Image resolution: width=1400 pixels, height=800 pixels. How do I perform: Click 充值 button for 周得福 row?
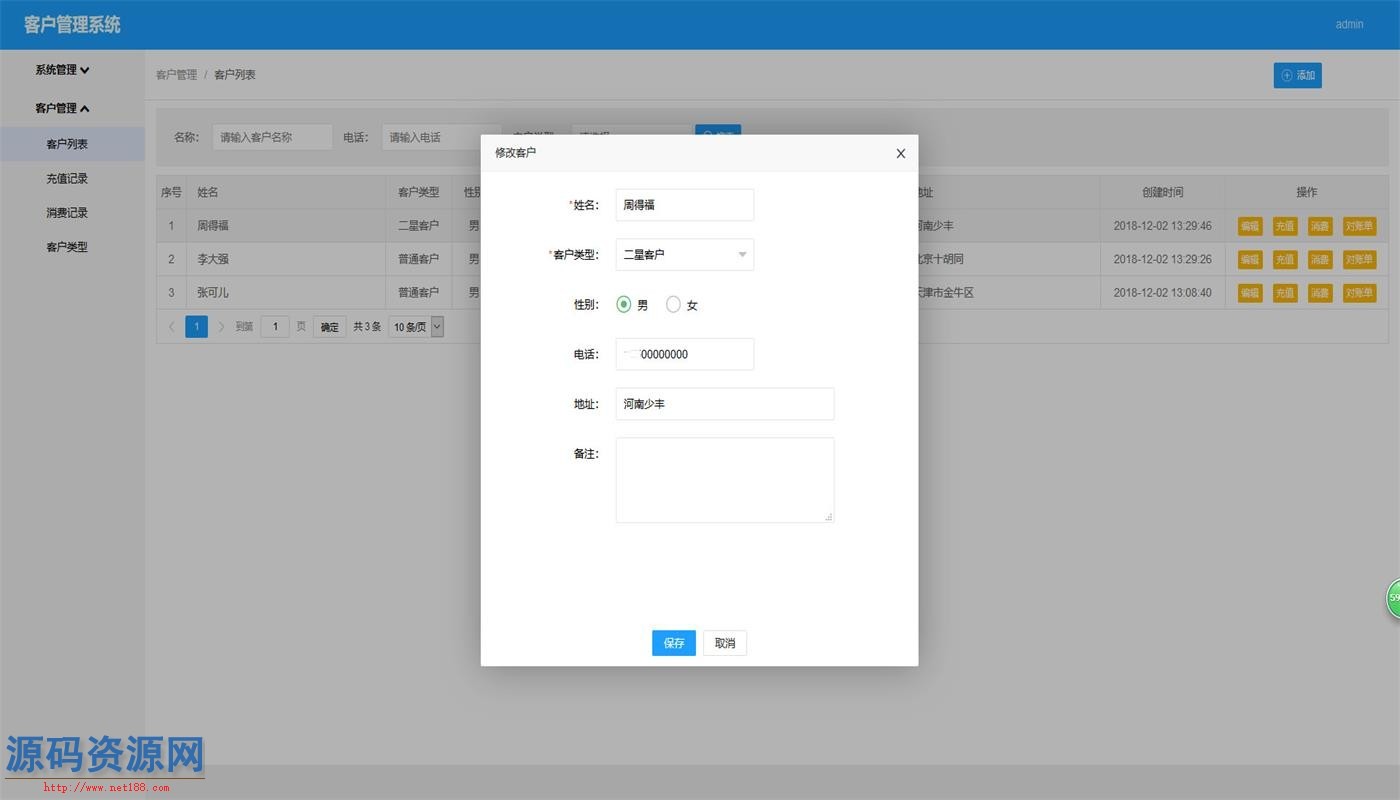pyautogui.click(x=1285, y=226)
